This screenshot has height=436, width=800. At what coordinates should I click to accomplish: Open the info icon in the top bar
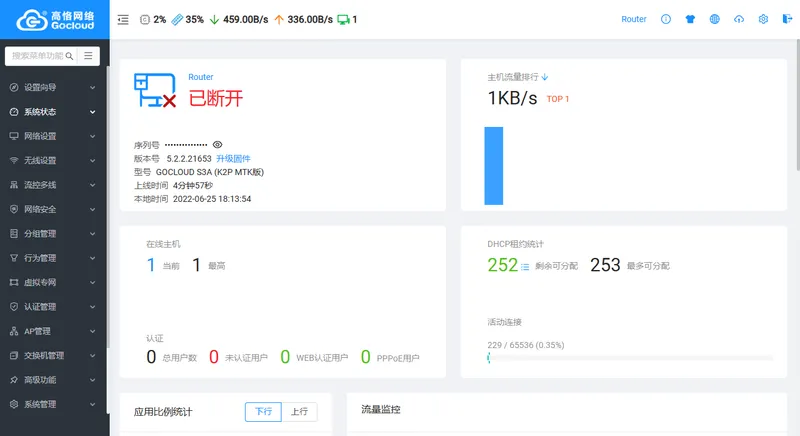(666, 19)
